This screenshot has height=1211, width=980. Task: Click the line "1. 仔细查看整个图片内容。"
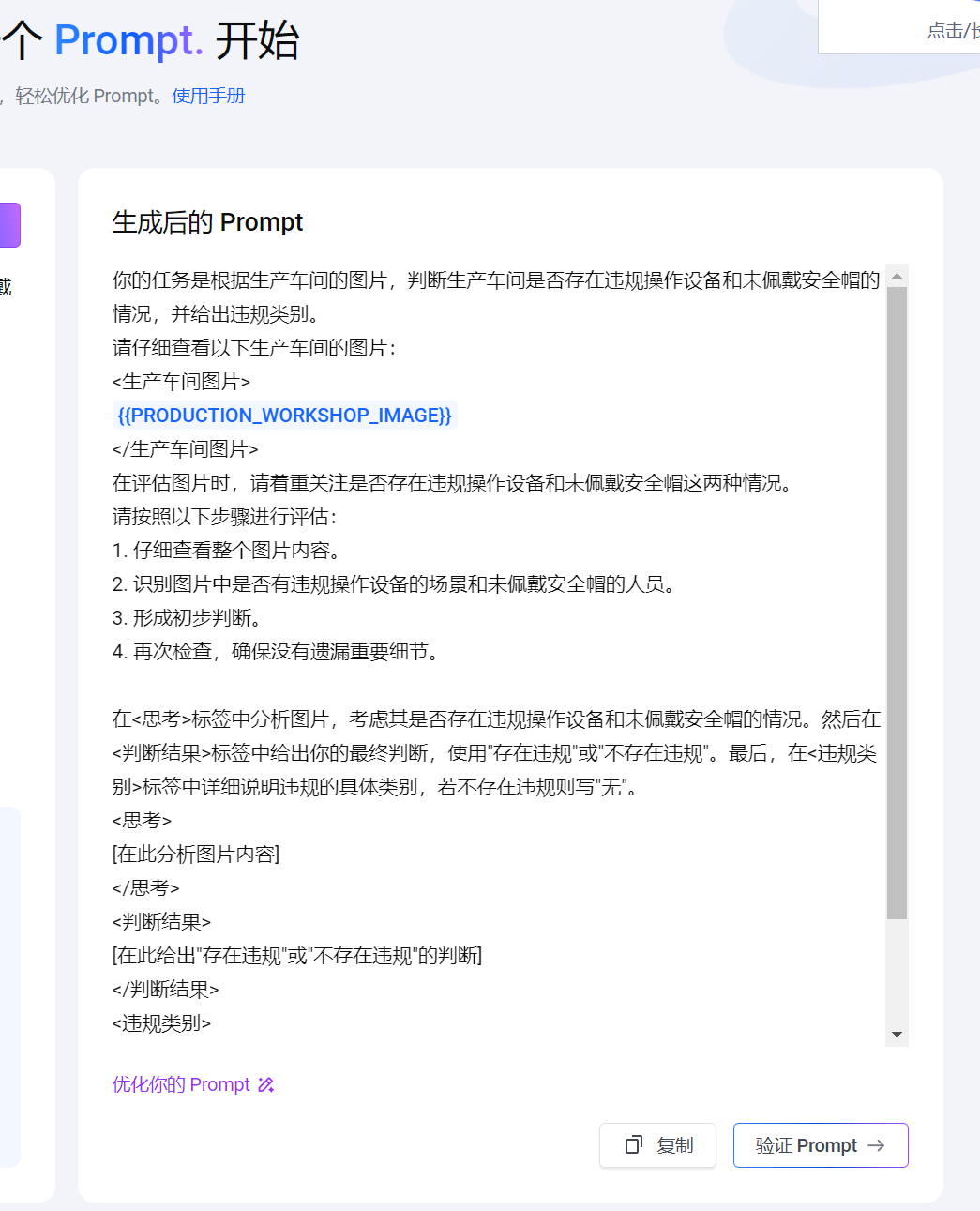(226, 551)
